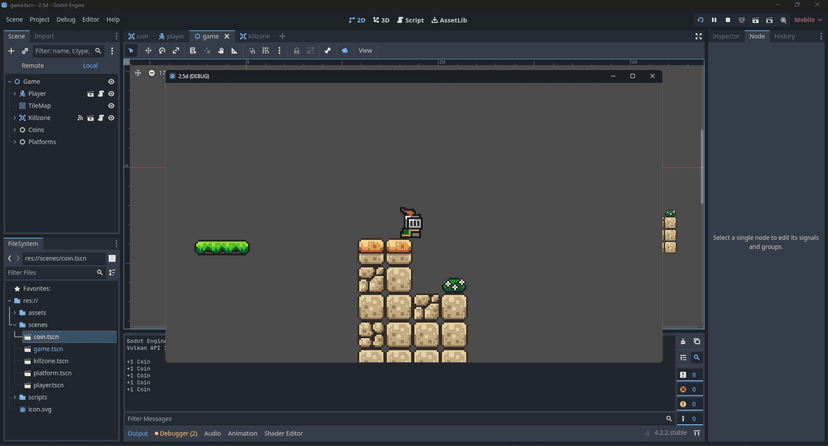Open the Shader Editor bottom panel
The height and width of the screenshot is (446, 828).
[x=284, y=433]
